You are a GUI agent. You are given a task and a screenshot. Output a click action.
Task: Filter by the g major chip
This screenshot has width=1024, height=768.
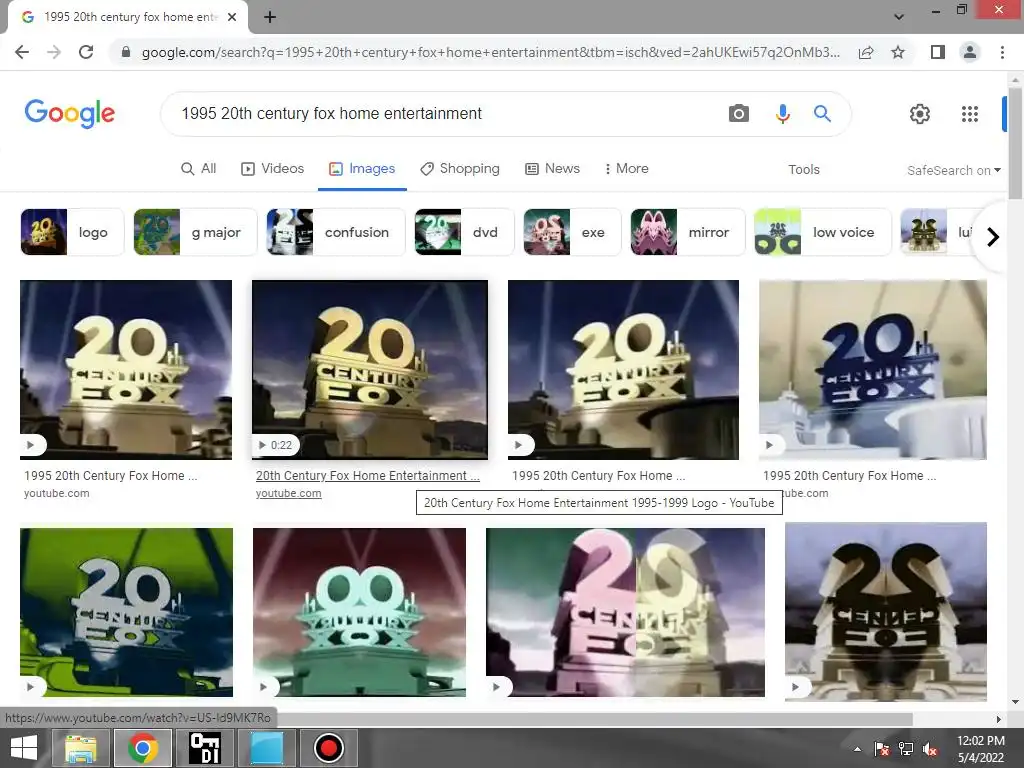click(x=195, y=232)
